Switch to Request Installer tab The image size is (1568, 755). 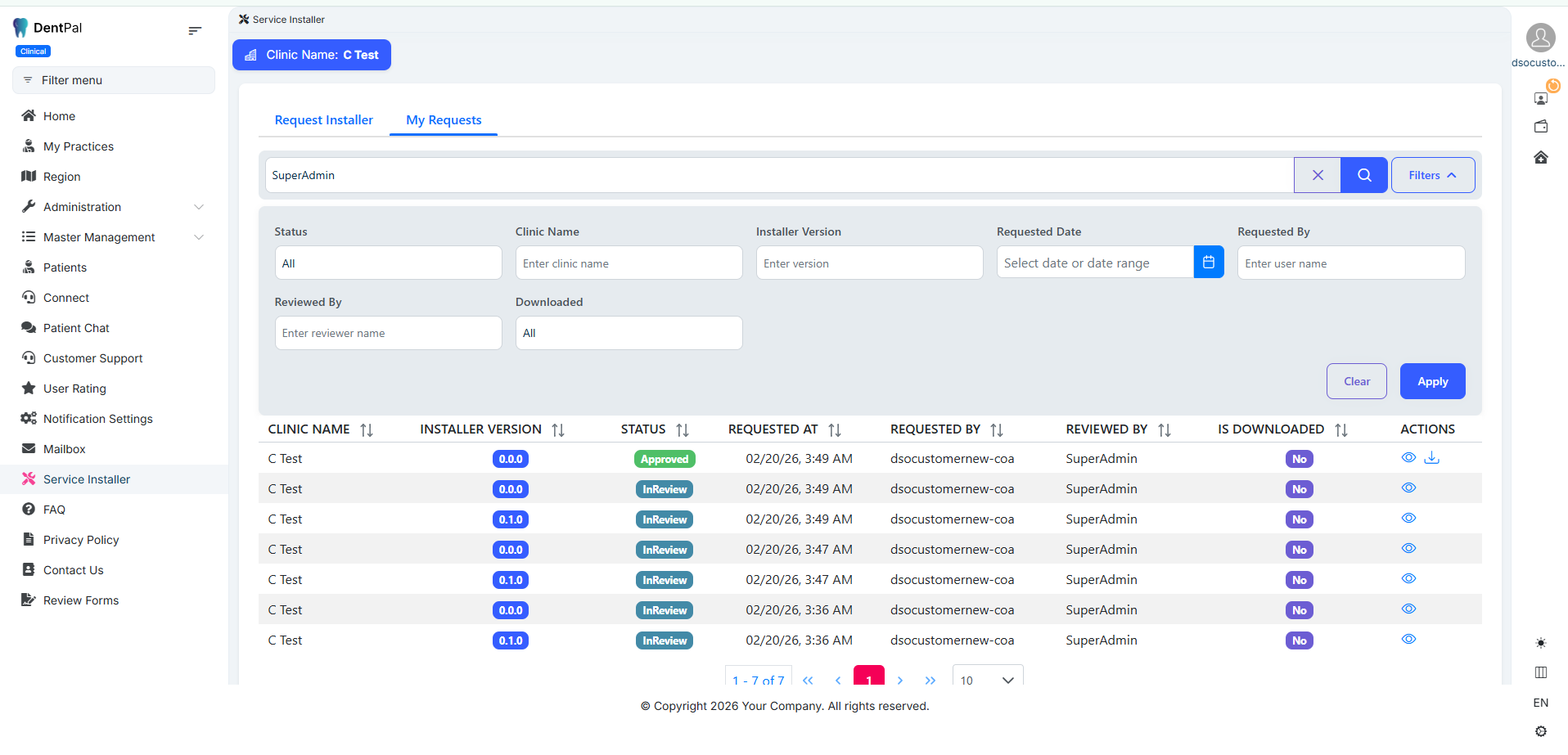323,120
